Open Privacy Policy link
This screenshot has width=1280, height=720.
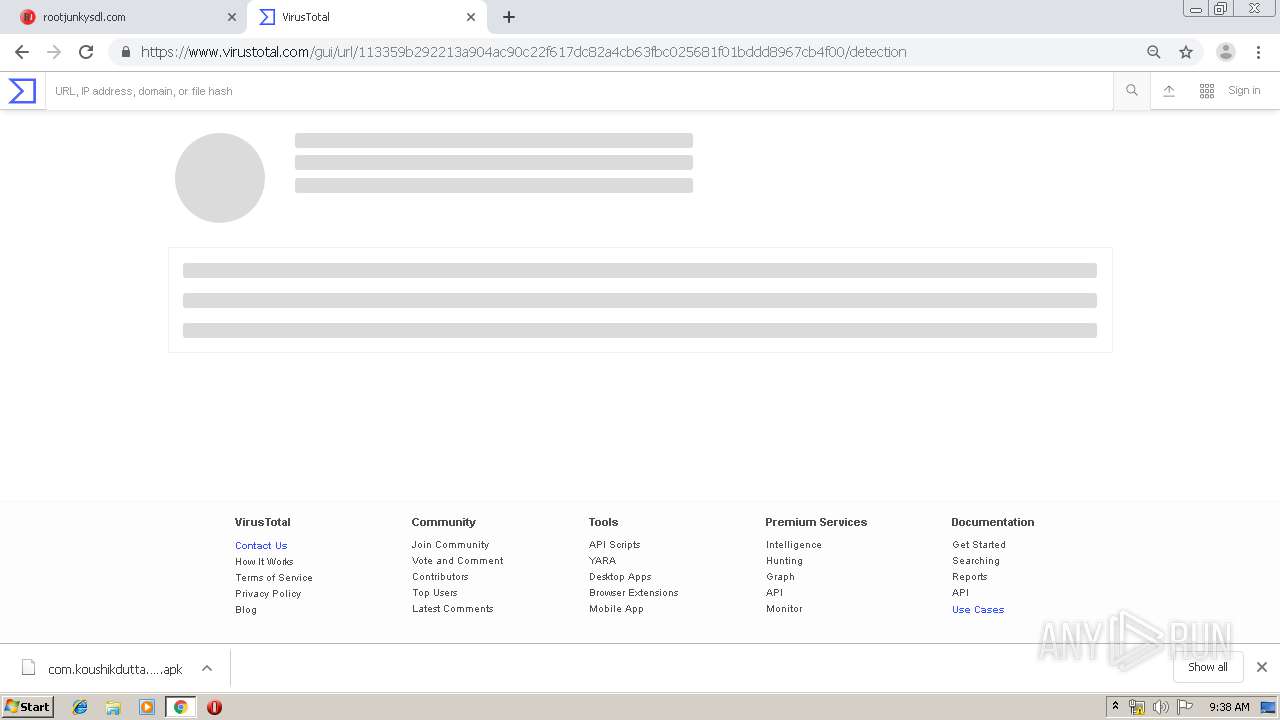(268, 594)
